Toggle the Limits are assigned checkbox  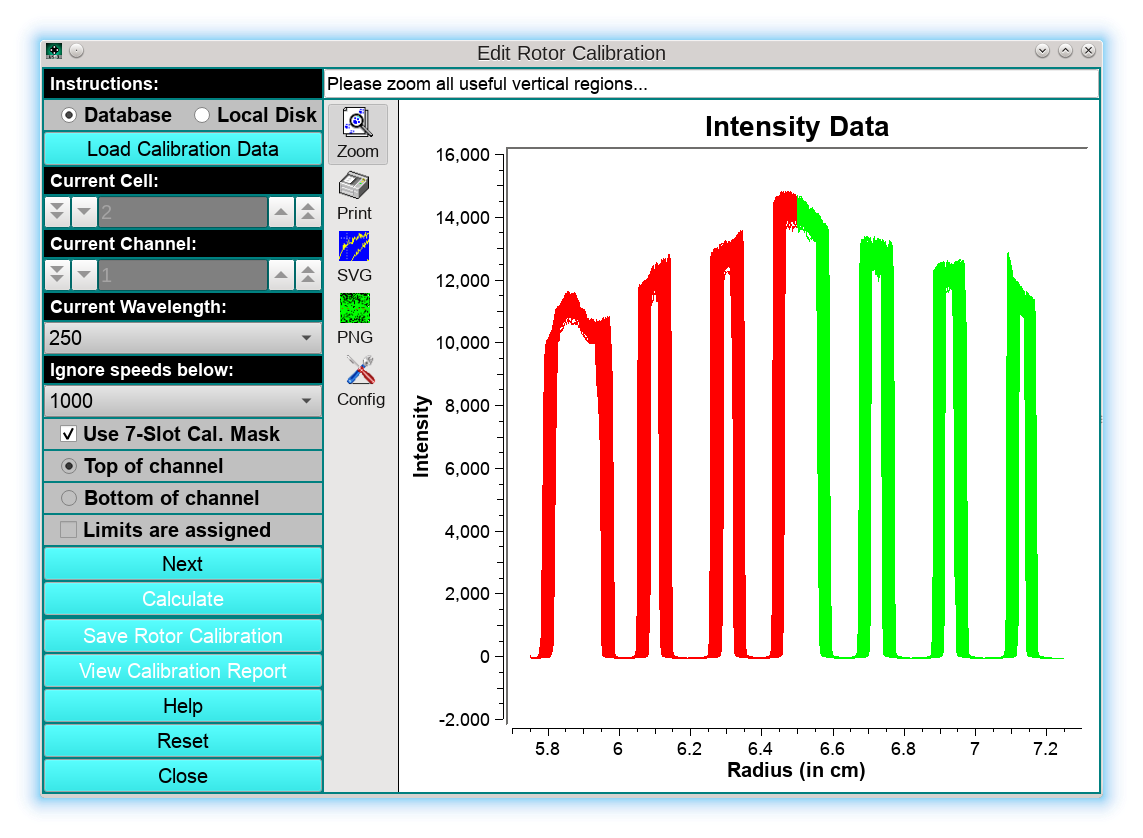pos(69,530)
